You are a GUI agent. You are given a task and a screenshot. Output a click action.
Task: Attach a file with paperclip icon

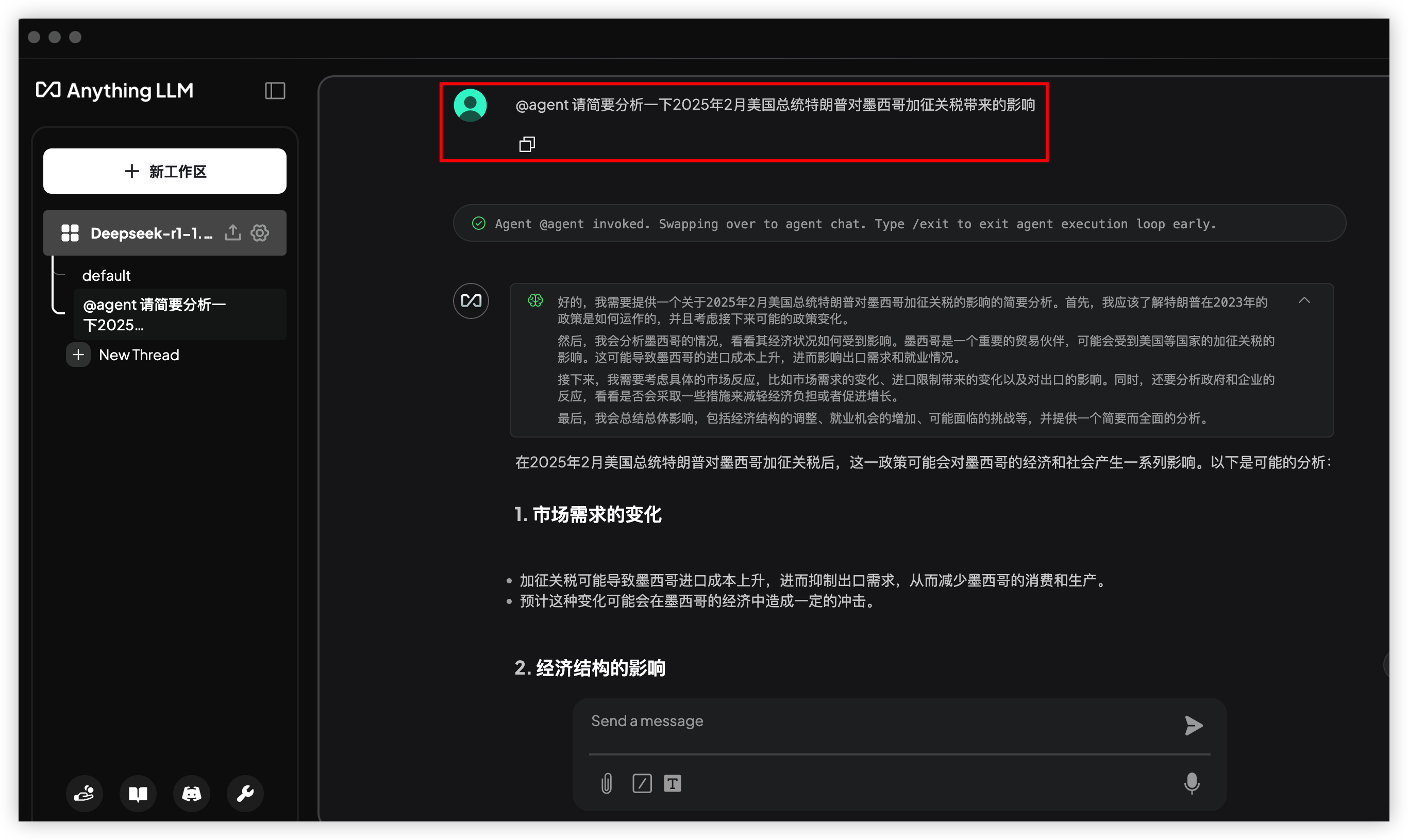(x=606, y=784)
